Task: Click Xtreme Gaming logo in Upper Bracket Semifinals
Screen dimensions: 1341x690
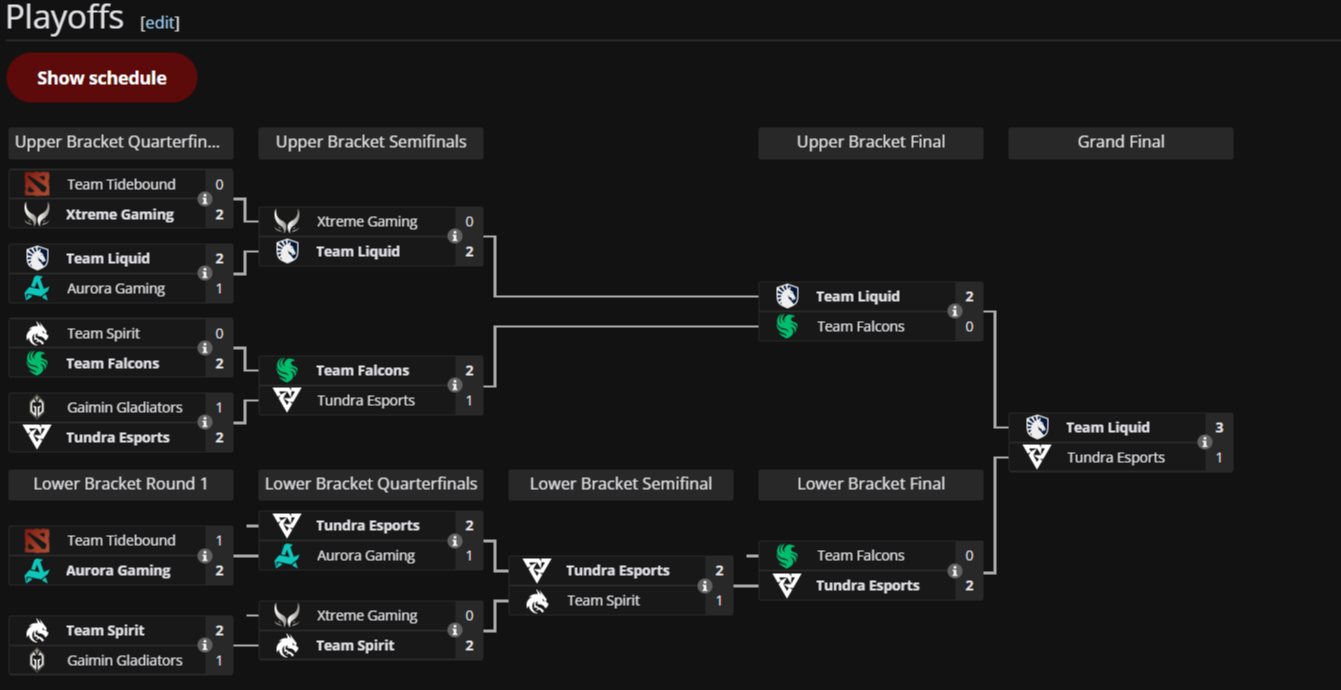Action: point(287,221)
